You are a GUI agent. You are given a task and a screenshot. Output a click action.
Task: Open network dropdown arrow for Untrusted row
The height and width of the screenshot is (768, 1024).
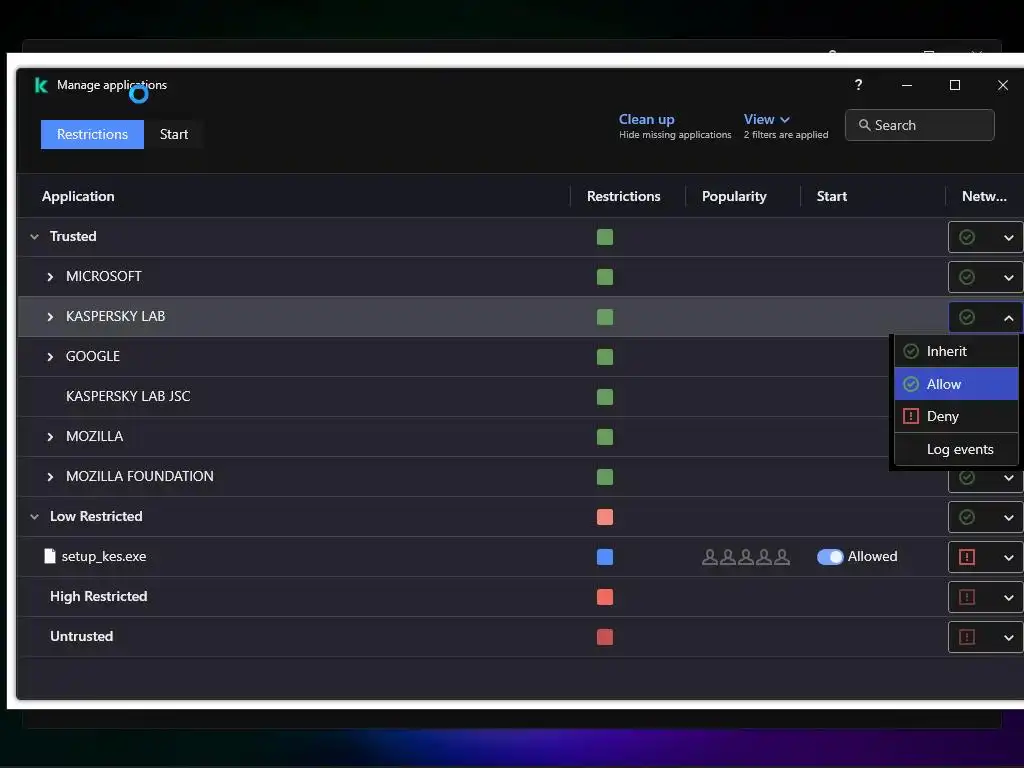(1008, 637)
